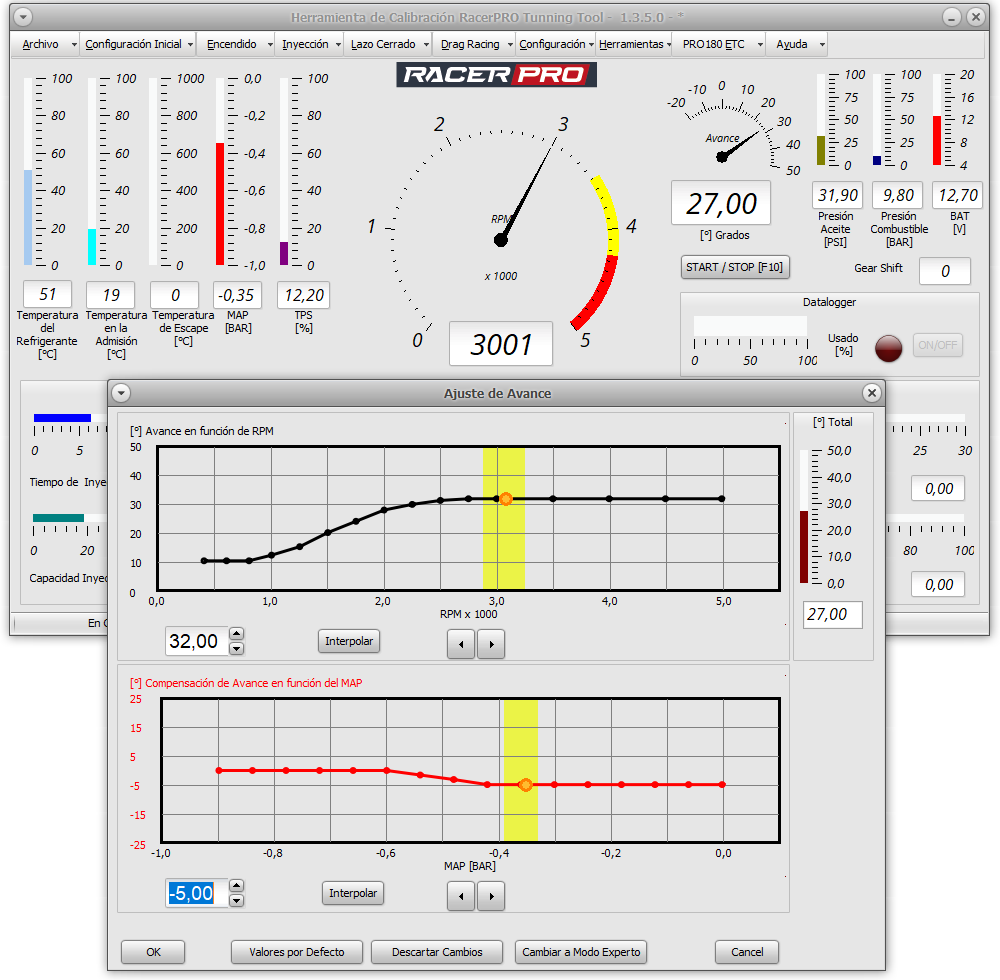Click Valores por Defecto button
Viewport: 1000px width, 980px height.
point(297,952)
